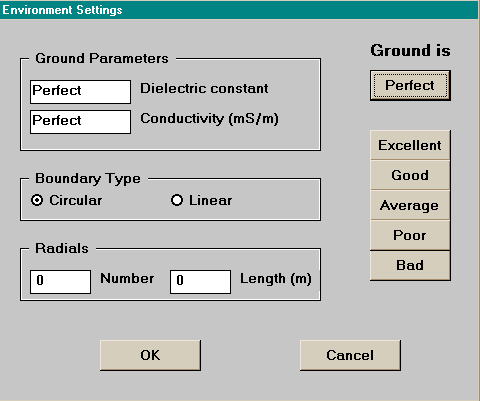
Task: Click the Conductivity (mS/m) label
Action: pyautogui.click(x=209, y=119)
